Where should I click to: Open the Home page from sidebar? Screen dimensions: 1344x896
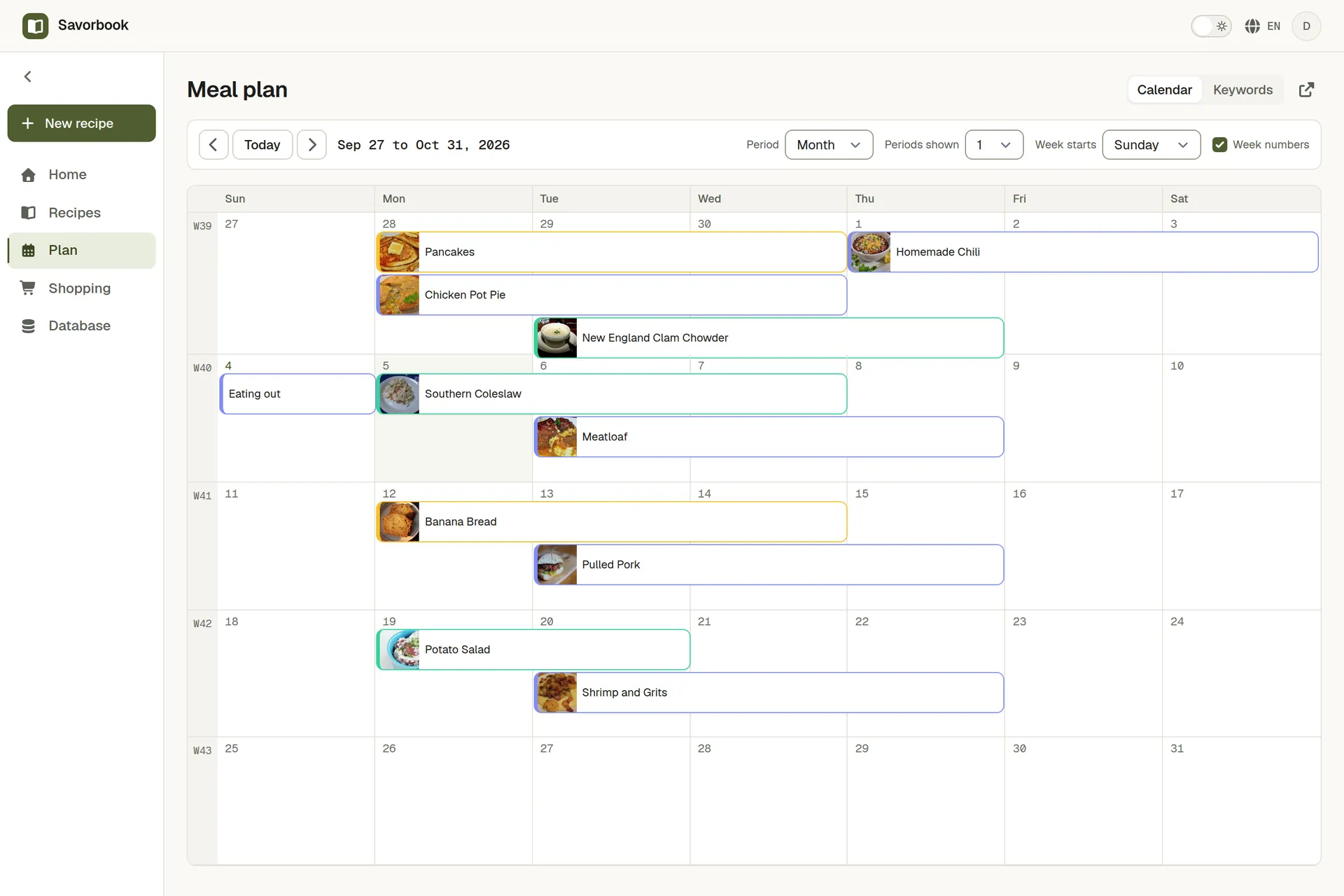pos(82,174)
